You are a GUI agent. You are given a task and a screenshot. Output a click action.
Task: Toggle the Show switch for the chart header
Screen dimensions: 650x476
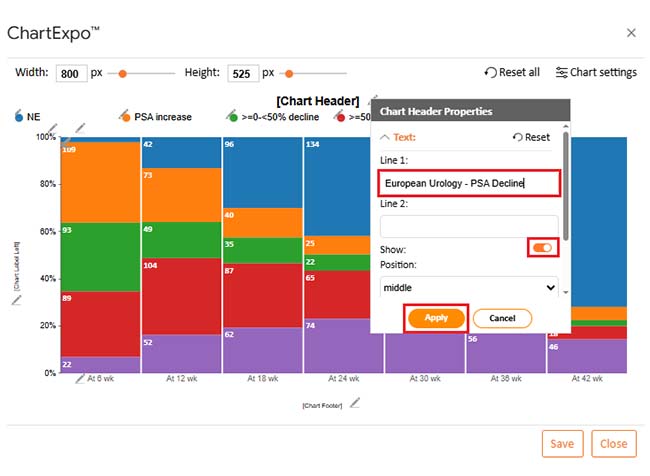point(541,247)
